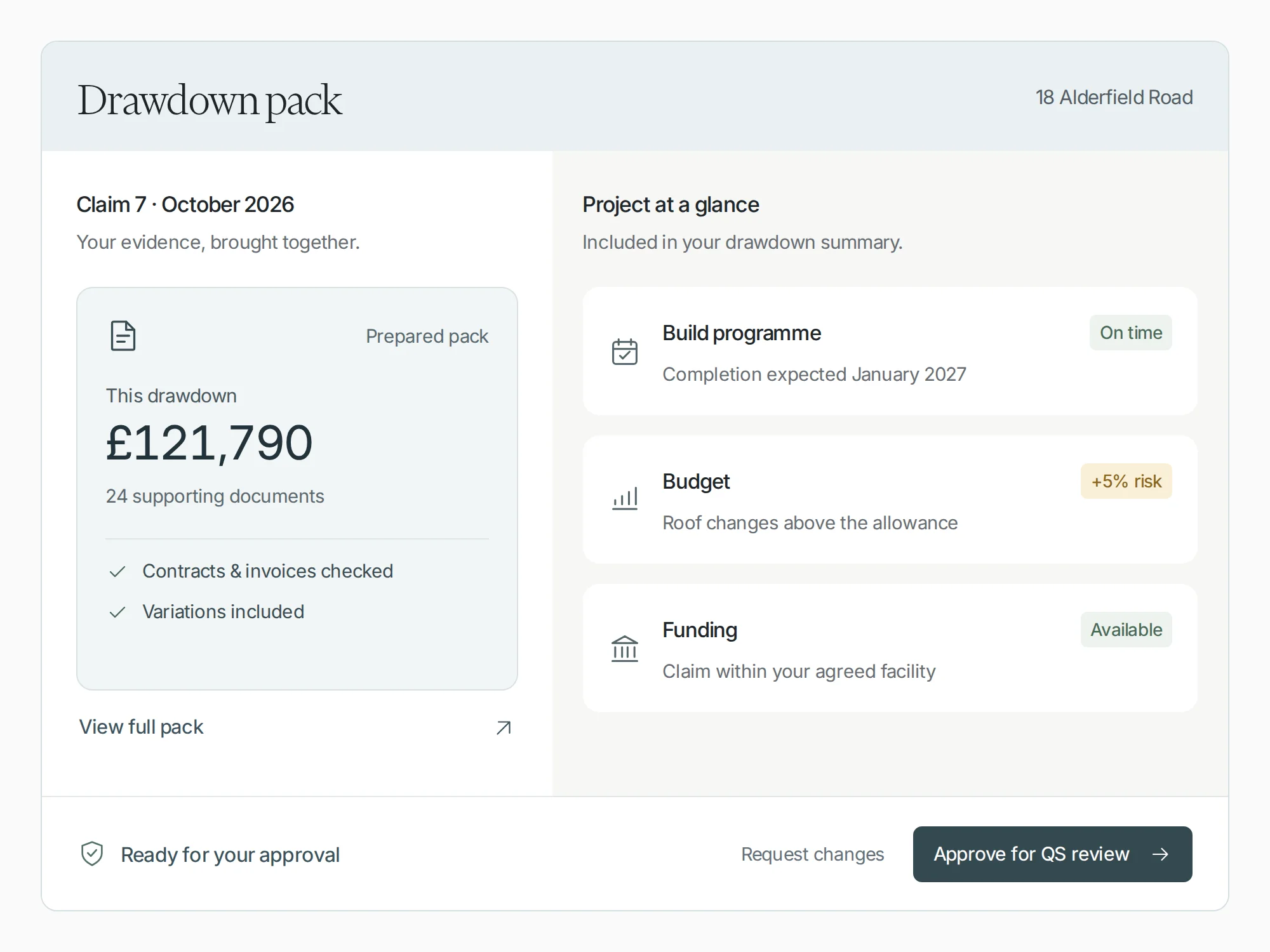1270x952 pixels.
Task: Click the 18 Alderfield Road address
Action: pyautogui.click(x=1114, y=97)
